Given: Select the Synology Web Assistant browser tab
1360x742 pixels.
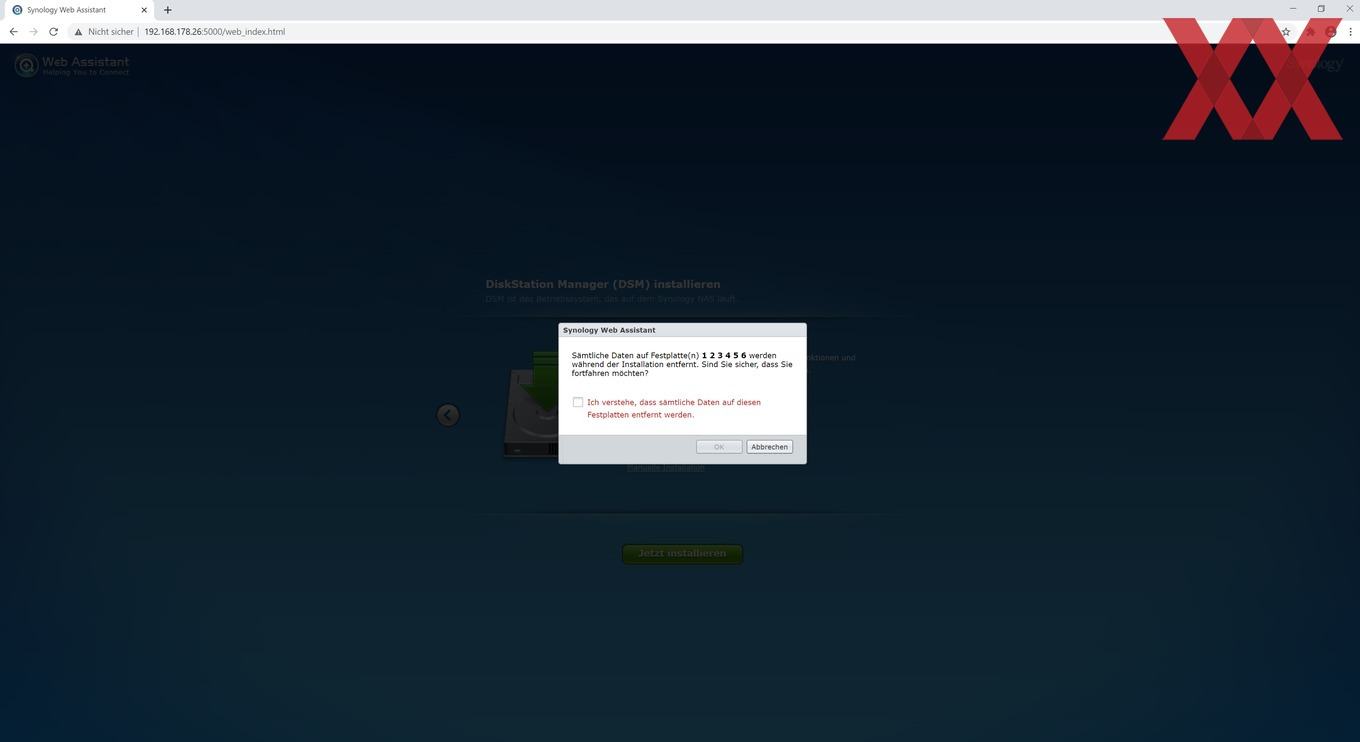Looking at the screenshot, I should pyautogui.click(x=78, y=10).
